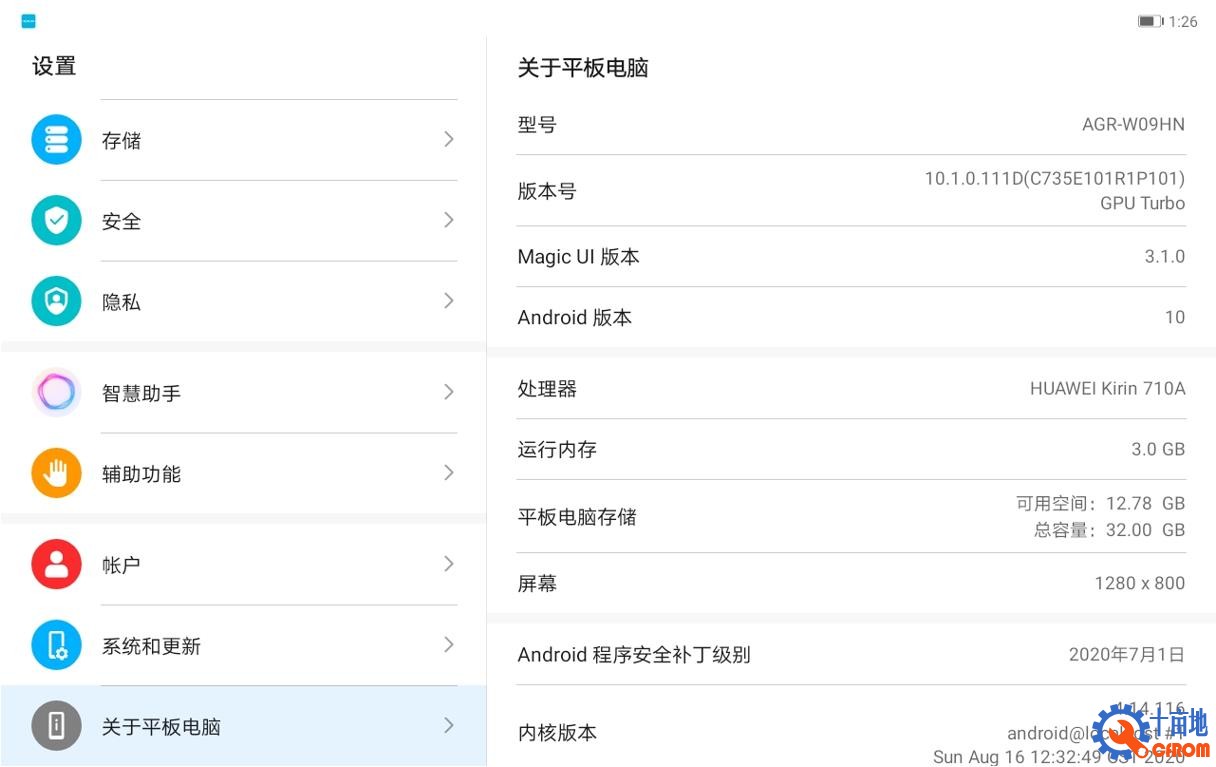1216x767 pixels.
Task: Tap the 关于平板电脑 tablet icon
Action: [x=56, y=726]
